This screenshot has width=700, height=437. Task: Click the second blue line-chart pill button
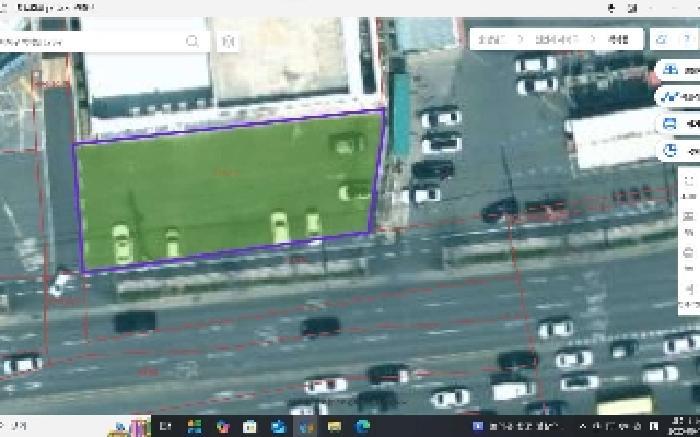click(677, 96)
